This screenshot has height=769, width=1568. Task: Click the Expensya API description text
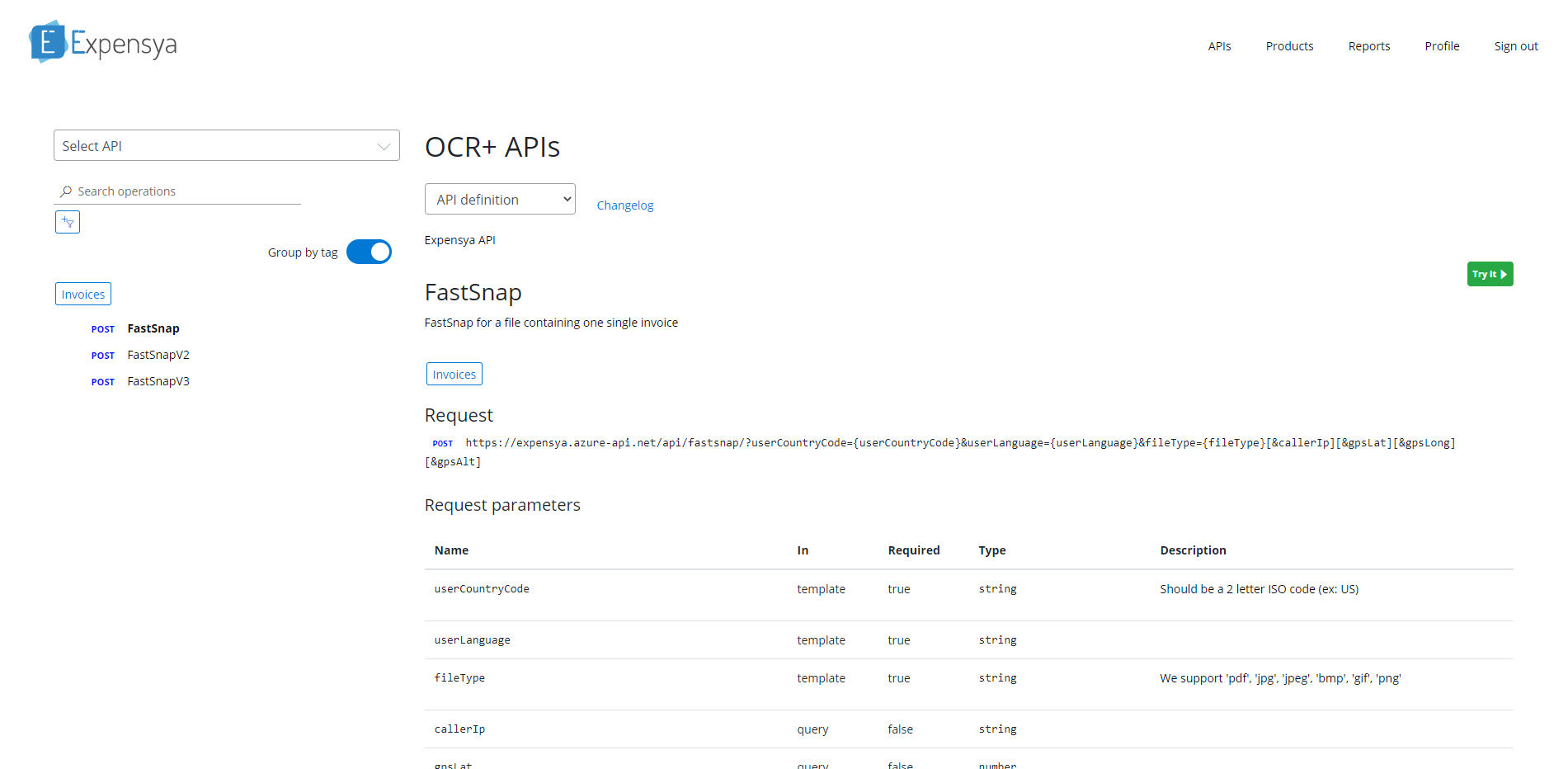click(460, 240)
